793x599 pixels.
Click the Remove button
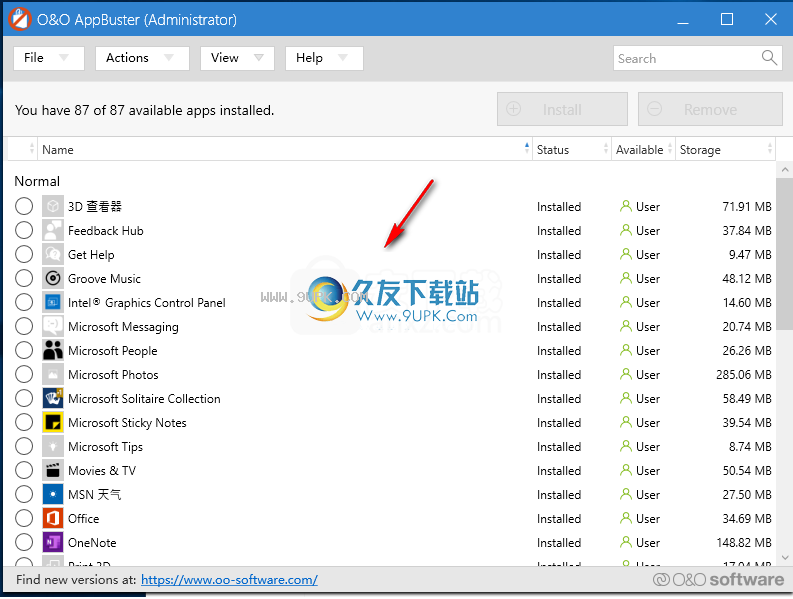710,109
